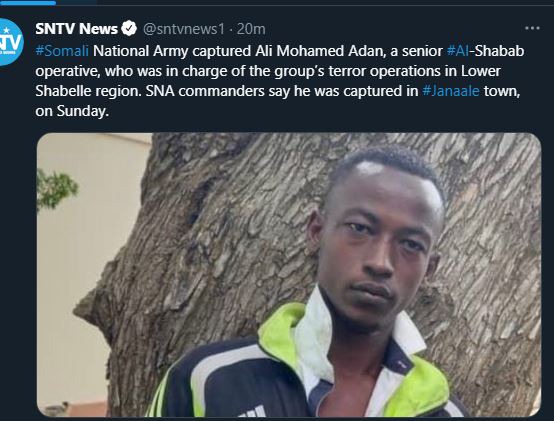Click the SNTV News display name
The image size is (554, 421).
click(76, 29)
